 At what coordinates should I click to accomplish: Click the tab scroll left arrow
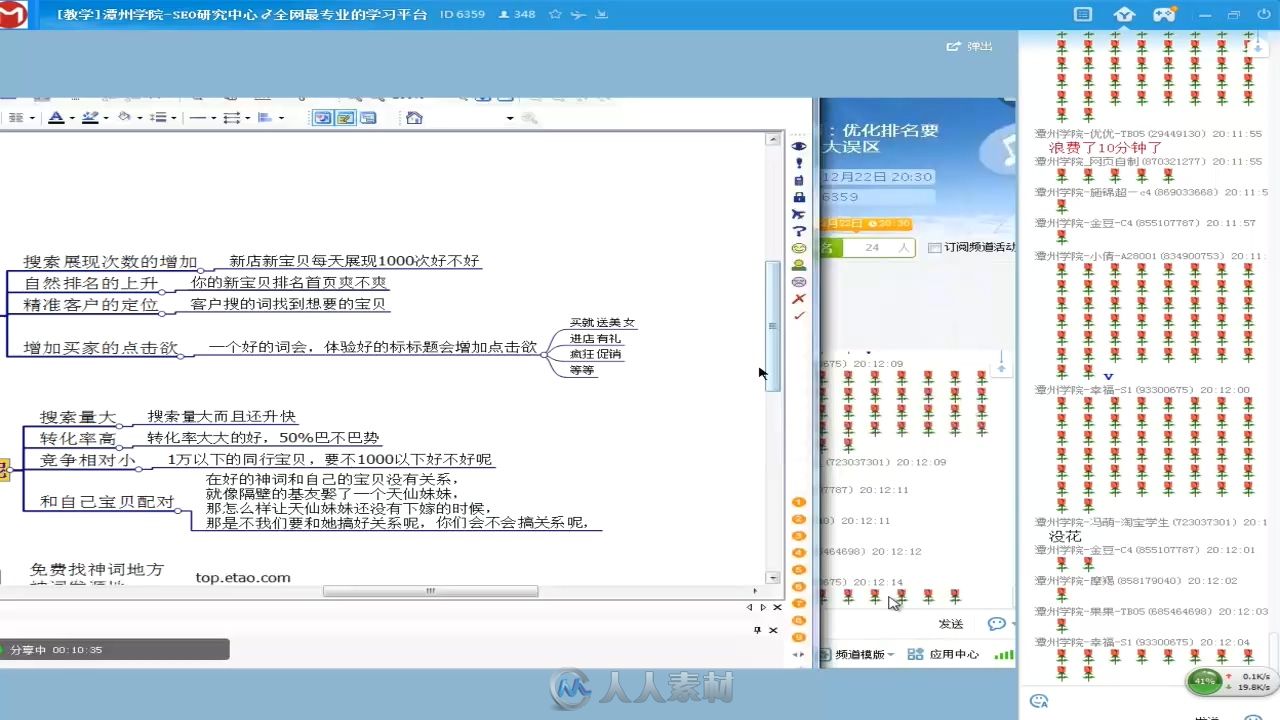point(749,607)
